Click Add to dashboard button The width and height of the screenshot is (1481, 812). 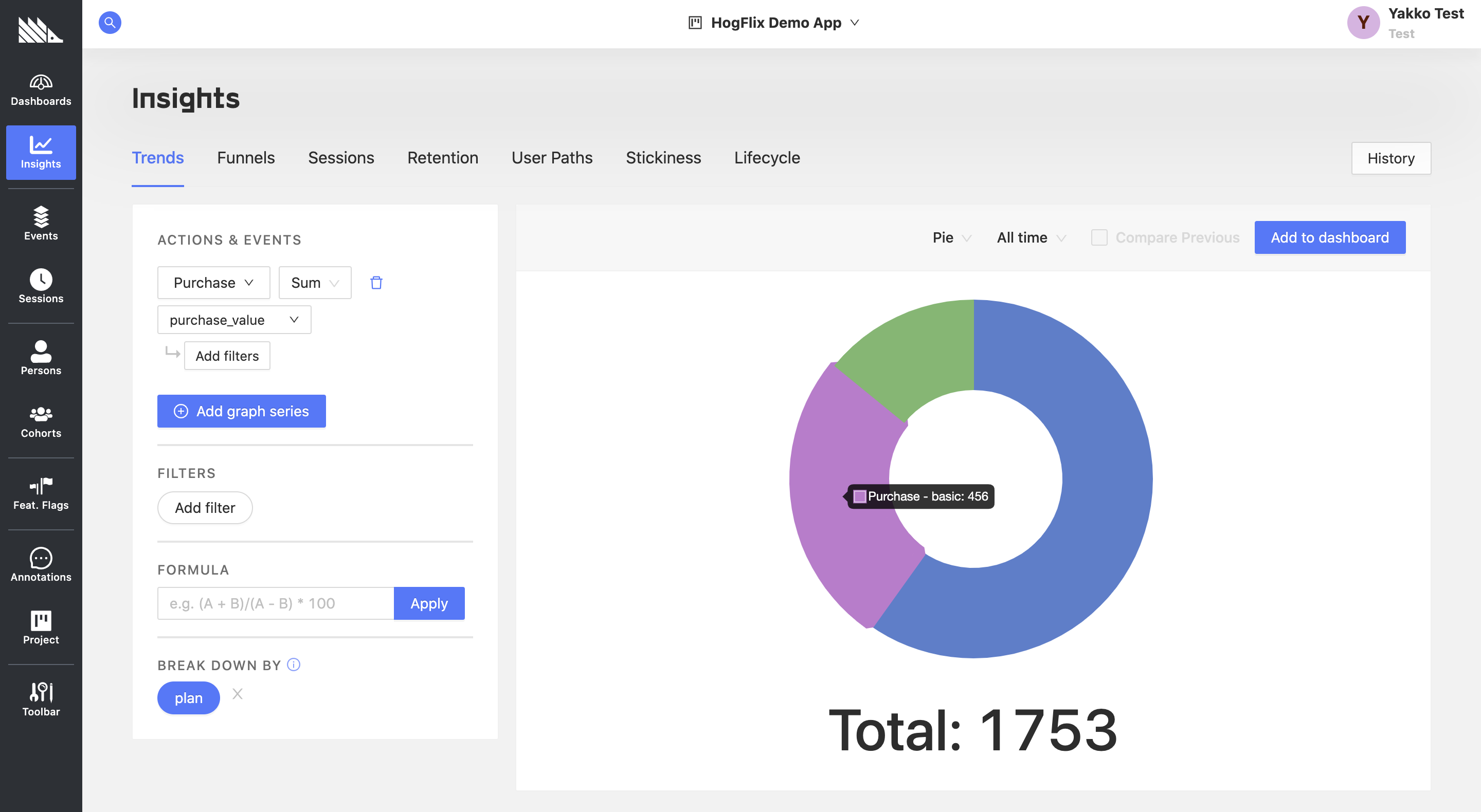tap(1329, 237)
